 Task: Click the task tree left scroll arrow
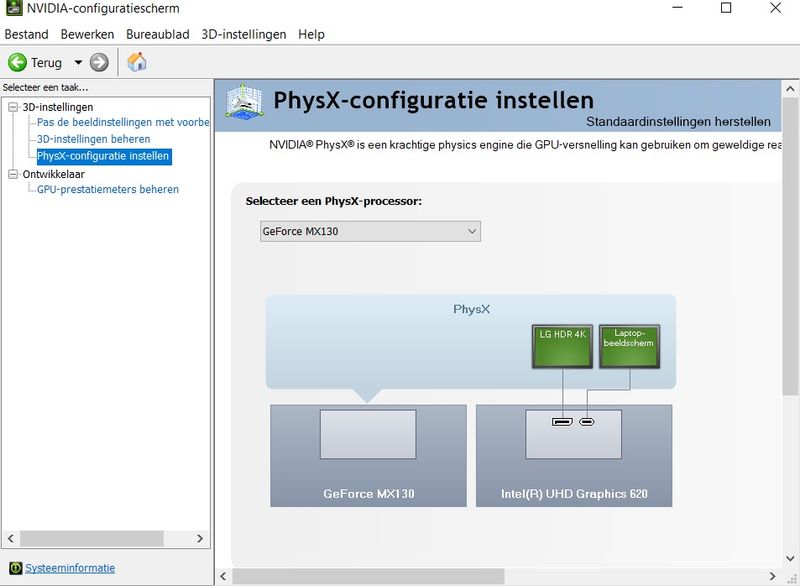click(x=11, y=539)
